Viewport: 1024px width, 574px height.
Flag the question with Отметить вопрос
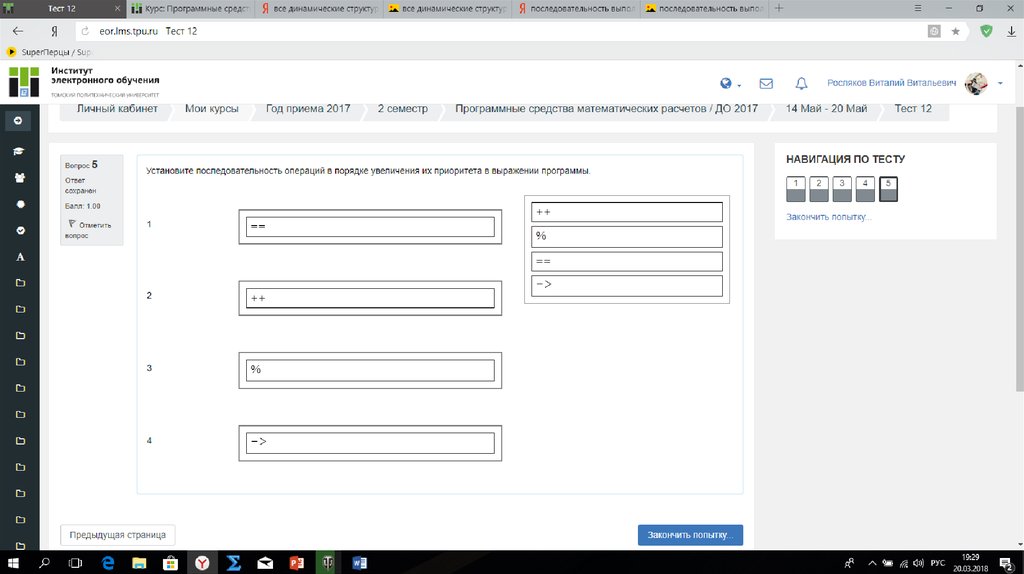coord(91,230)
